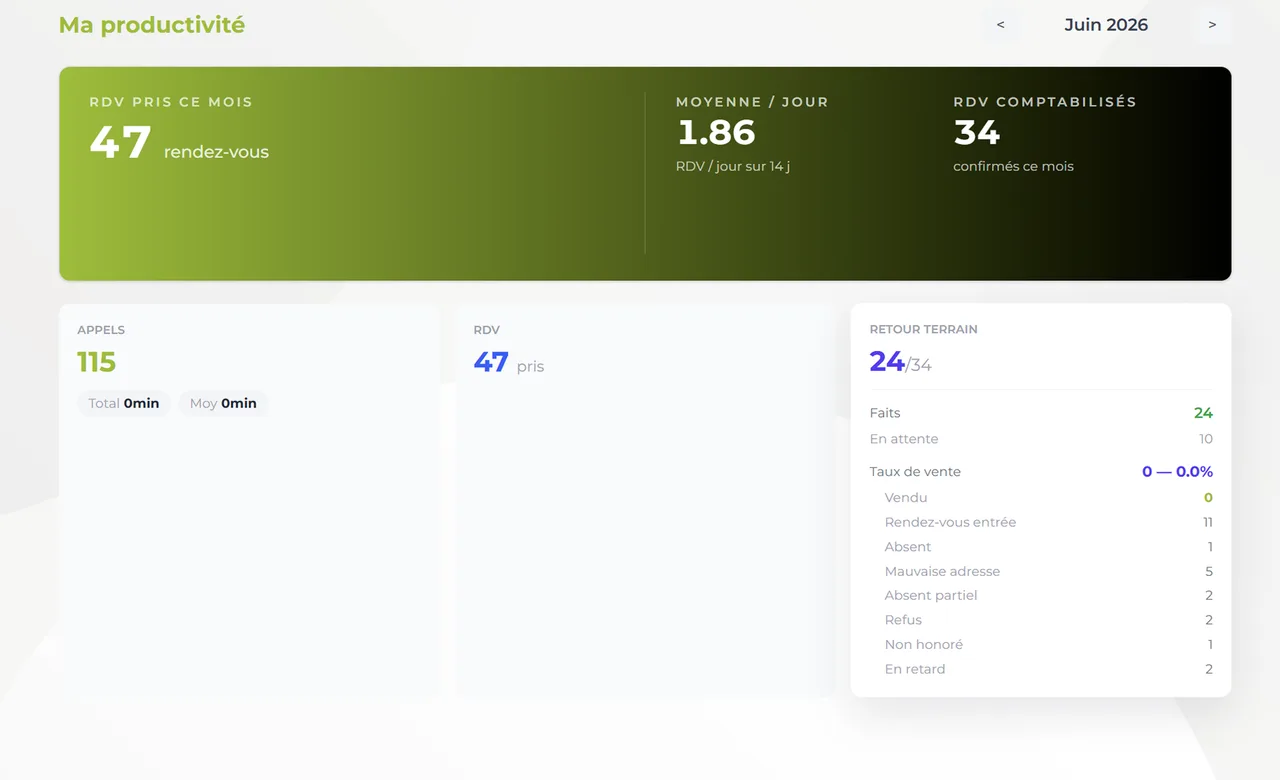Select the 47 pris value in RDV card
1280x780 pixels.
click(509, 362)
